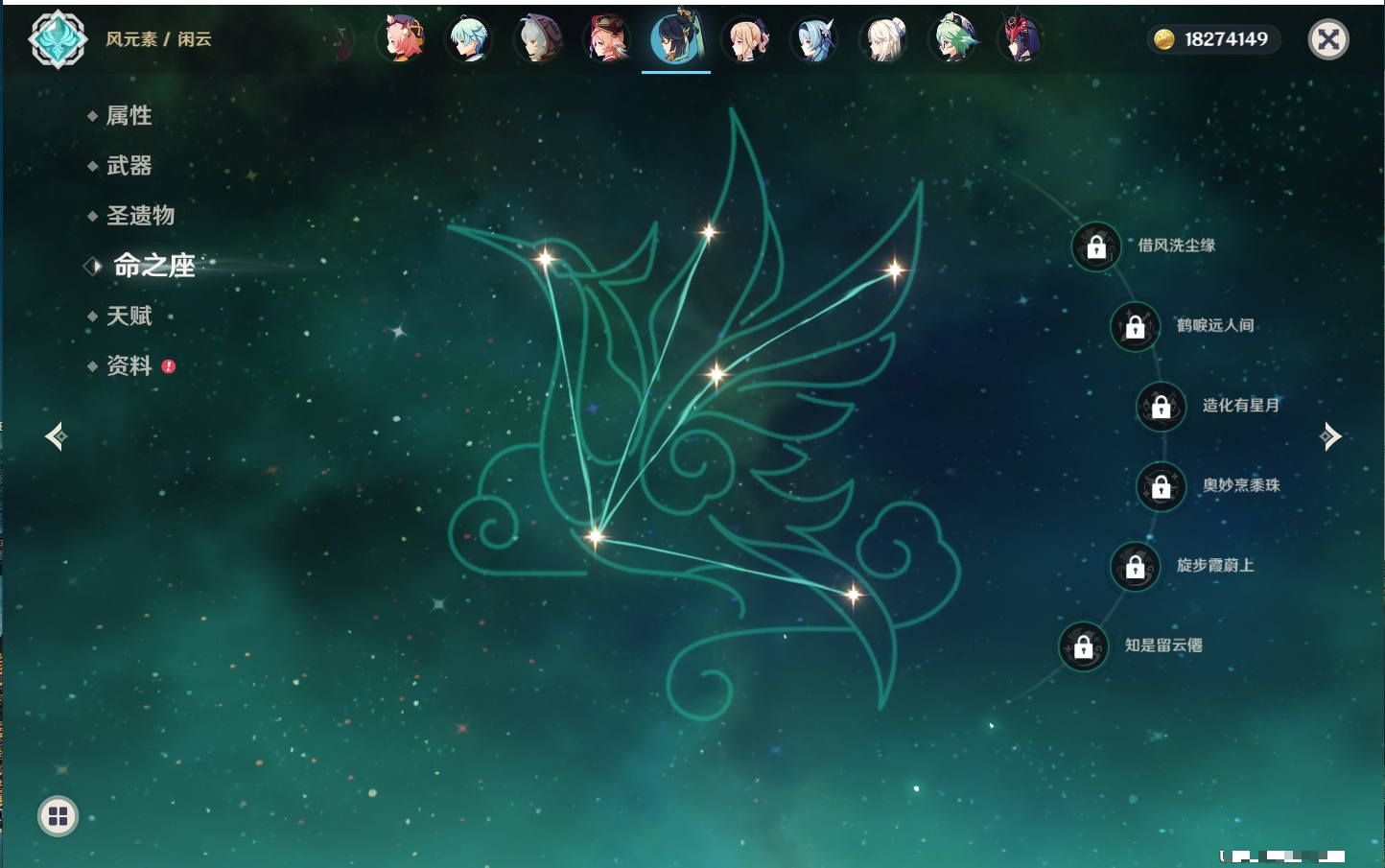Viewport: 1385px width, 868px height.
Task: Choose Ningguang's white-haired avatar
Action: (884, 39)
